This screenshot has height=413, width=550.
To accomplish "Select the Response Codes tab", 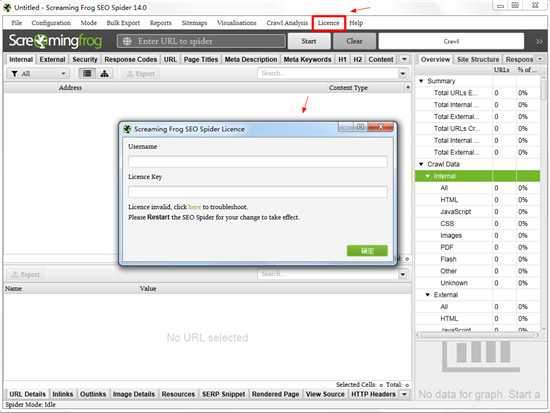I will click(x=130, y=59).
